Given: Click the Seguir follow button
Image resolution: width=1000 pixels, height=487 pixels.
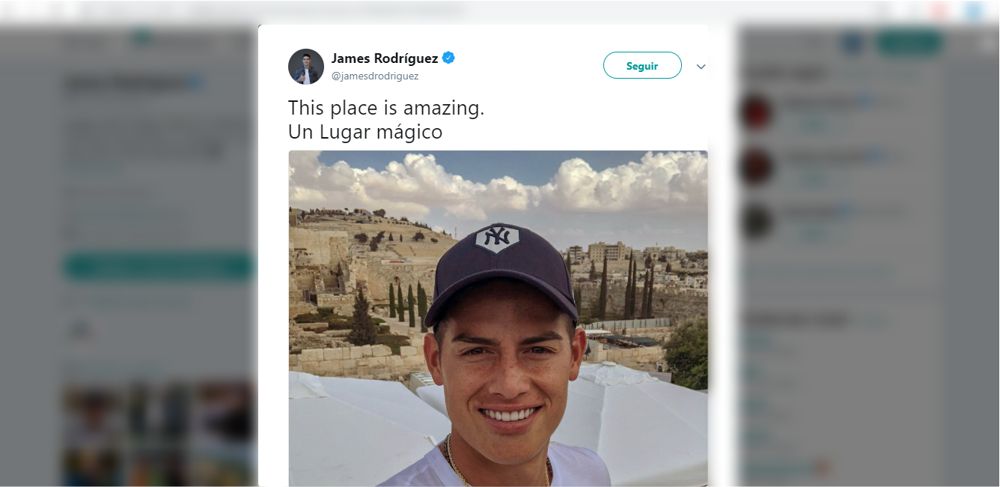Looking at the screenshot, I should point(642,66).
